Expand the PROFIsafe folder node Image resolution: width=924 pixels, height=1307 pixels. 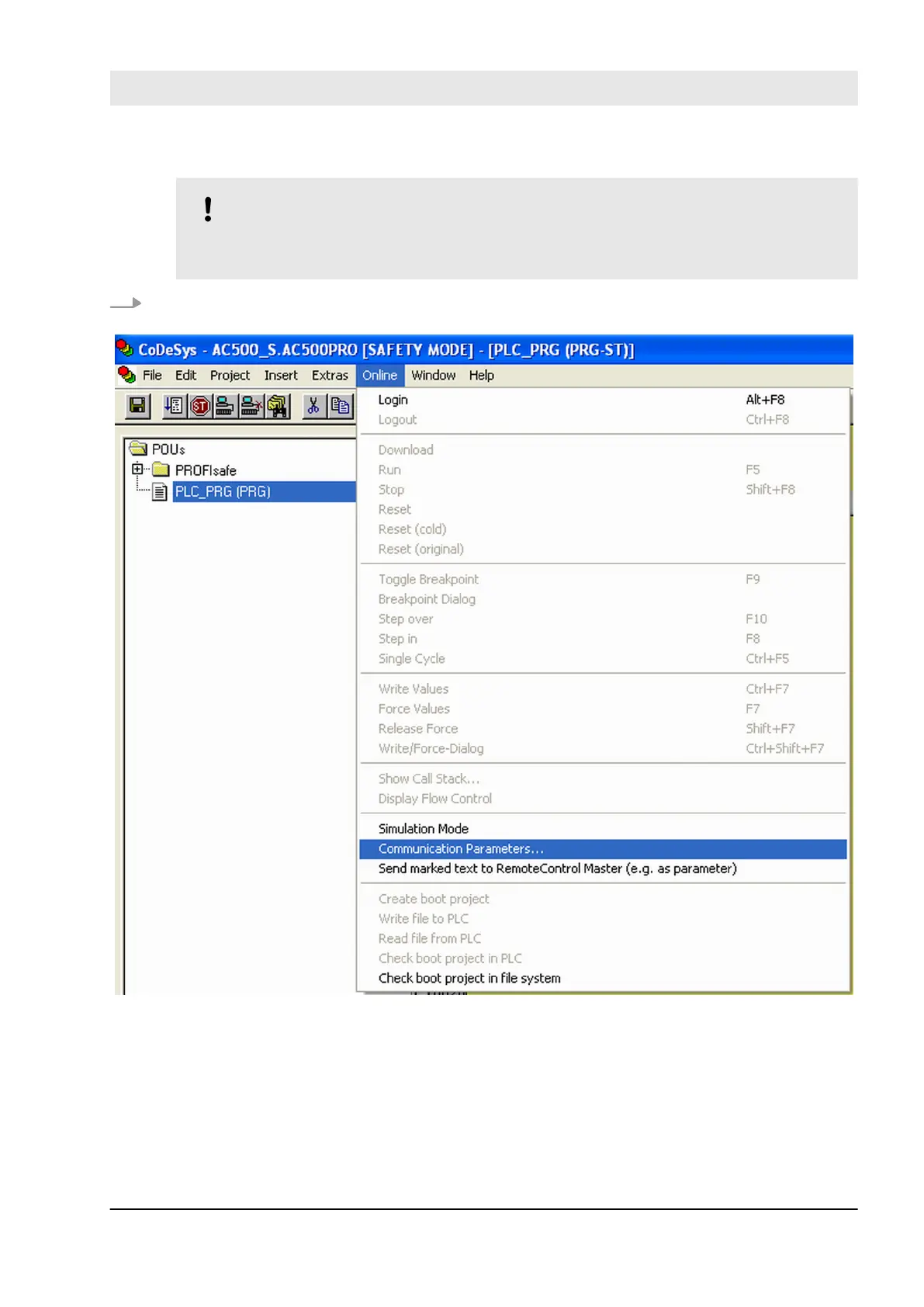pos(137,469)
